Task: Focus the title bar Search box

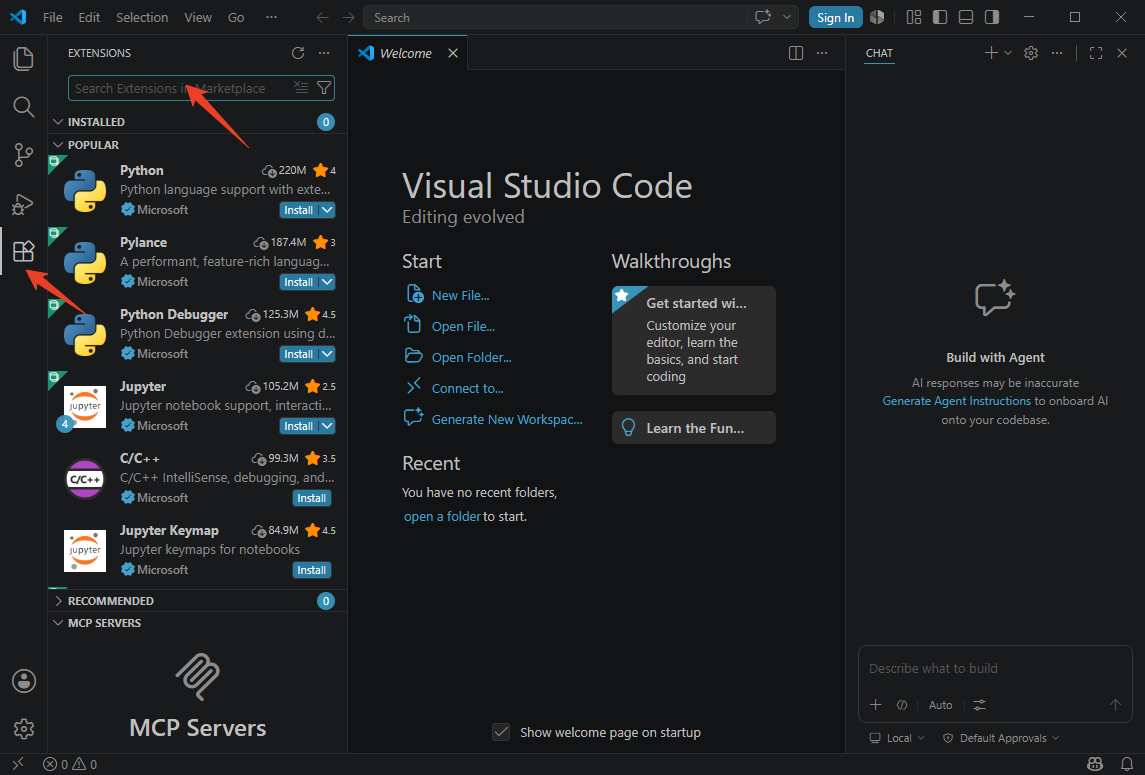Action: [x=555, y=18]
